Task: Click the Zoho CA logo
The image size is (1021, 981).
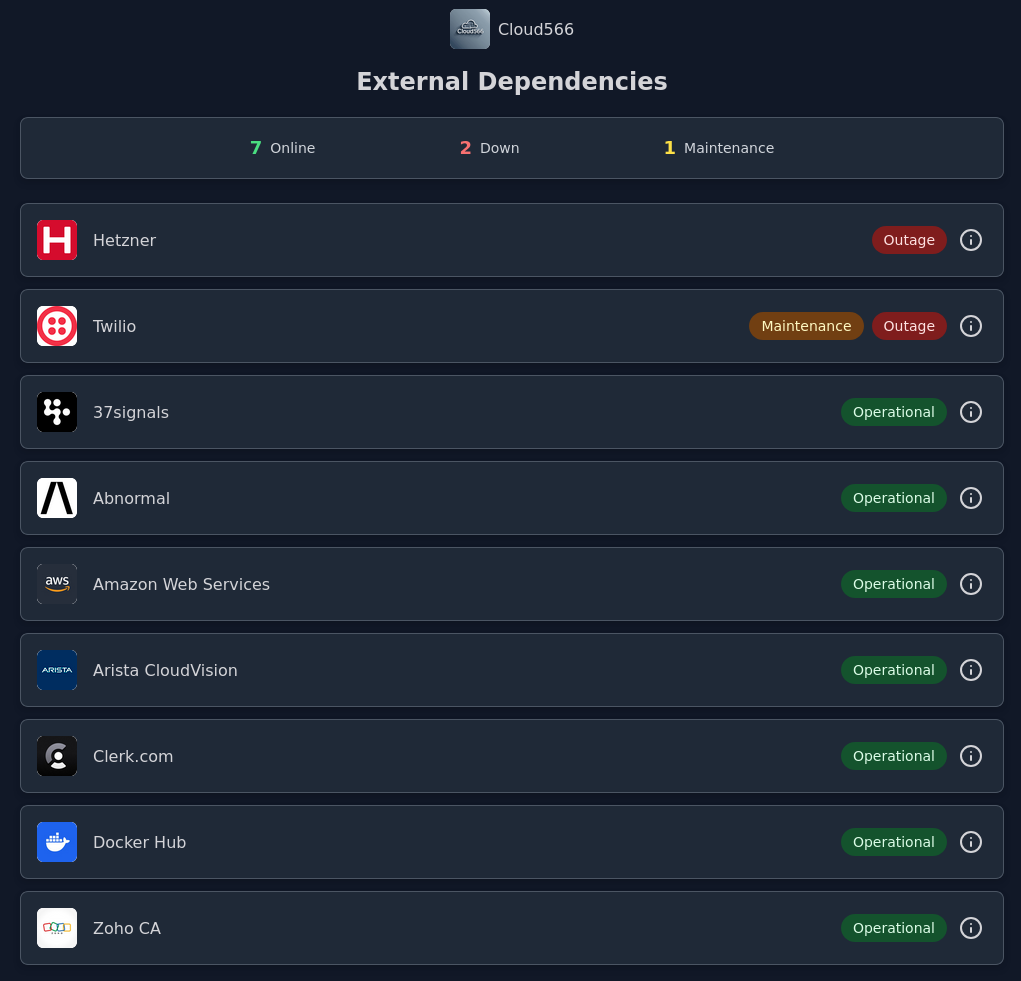Action: point(57,928)
